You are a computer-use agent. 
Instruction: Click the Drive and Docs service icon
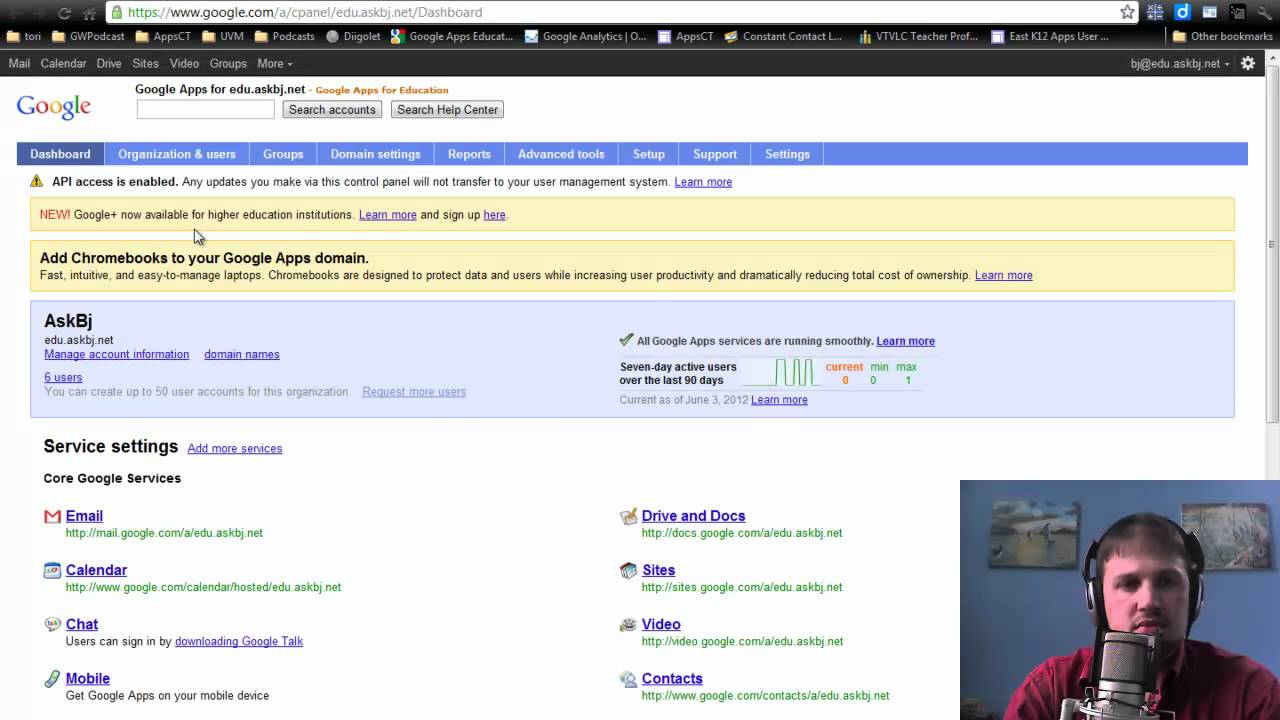(x=628, y=516)
